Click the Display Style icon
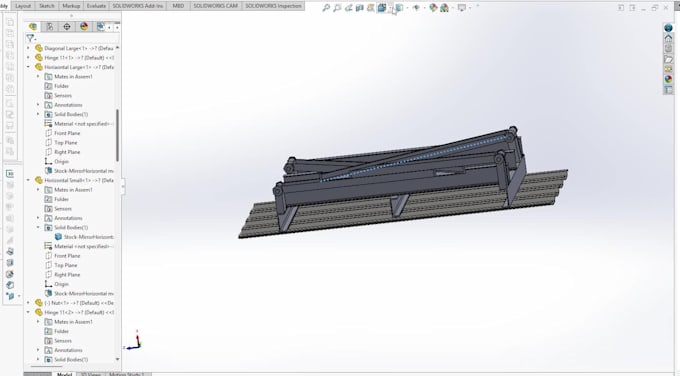 [399, 8]
